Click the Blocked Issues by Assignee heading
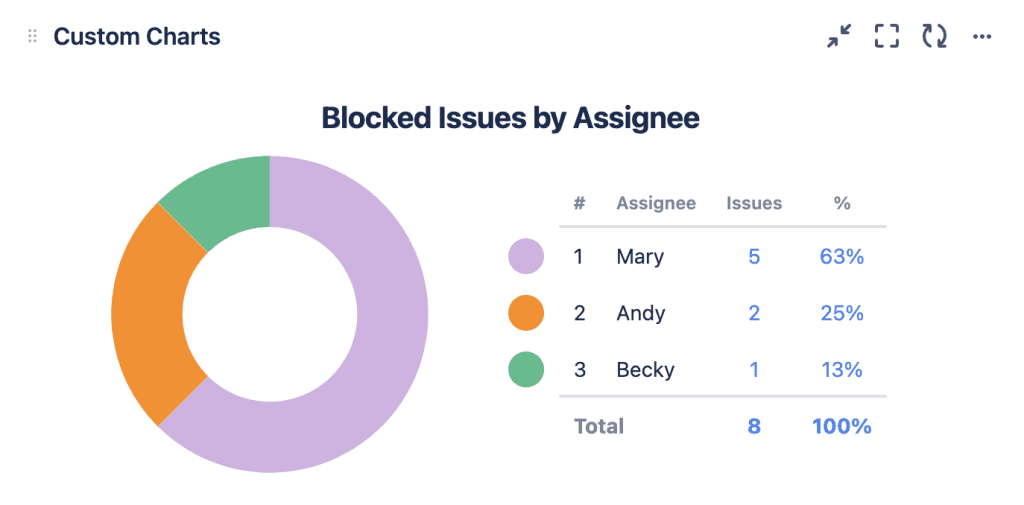The image size is (1024, 505). [x=510, y=118]
